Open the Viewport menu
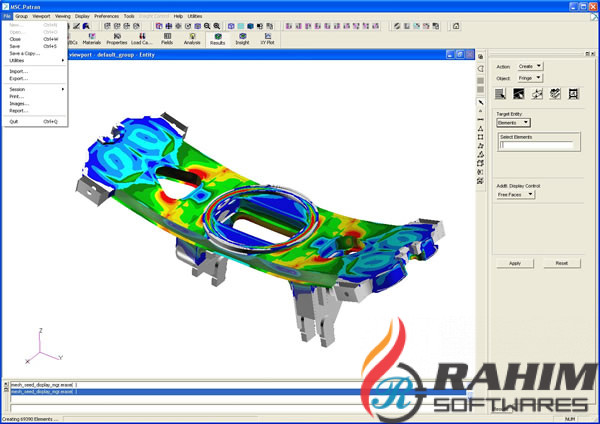This screenshot has width=600, height=424. (41, 16)
